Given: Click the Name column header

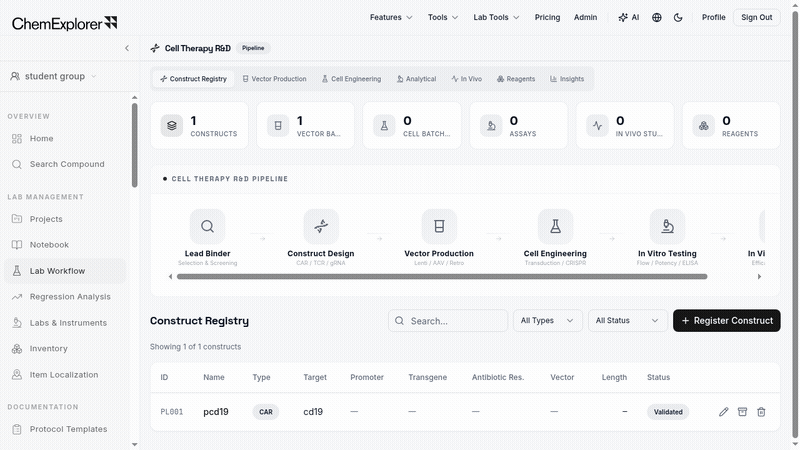Looking at the screenshot, I should point(214,377).
